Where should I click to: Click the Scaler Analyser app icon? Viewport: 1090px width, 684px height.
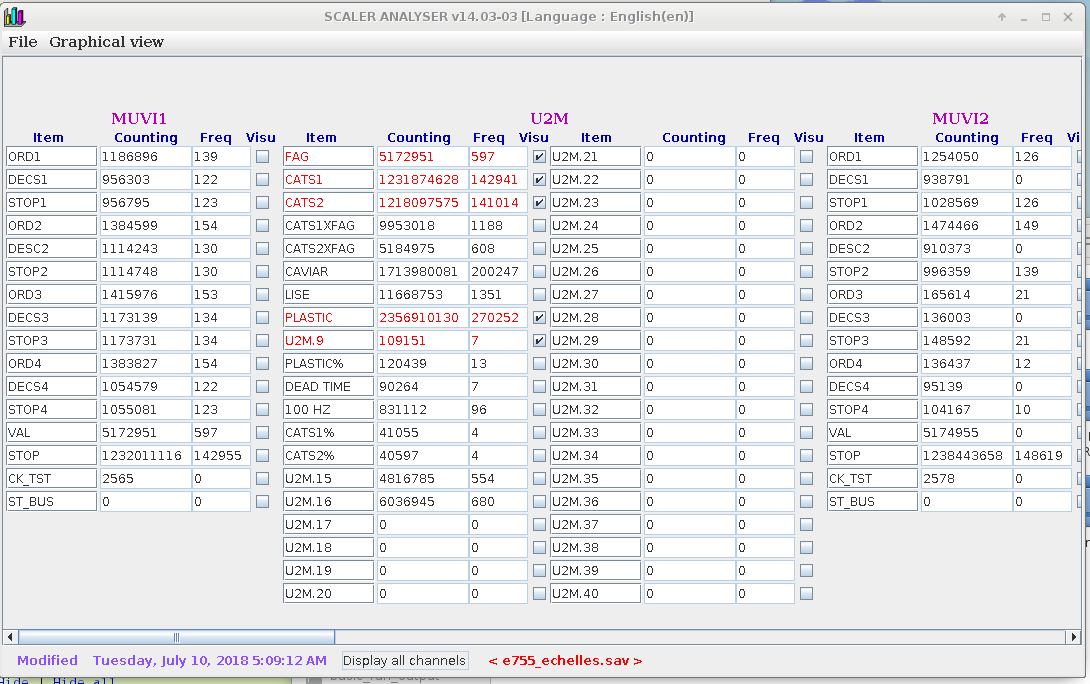14,17
